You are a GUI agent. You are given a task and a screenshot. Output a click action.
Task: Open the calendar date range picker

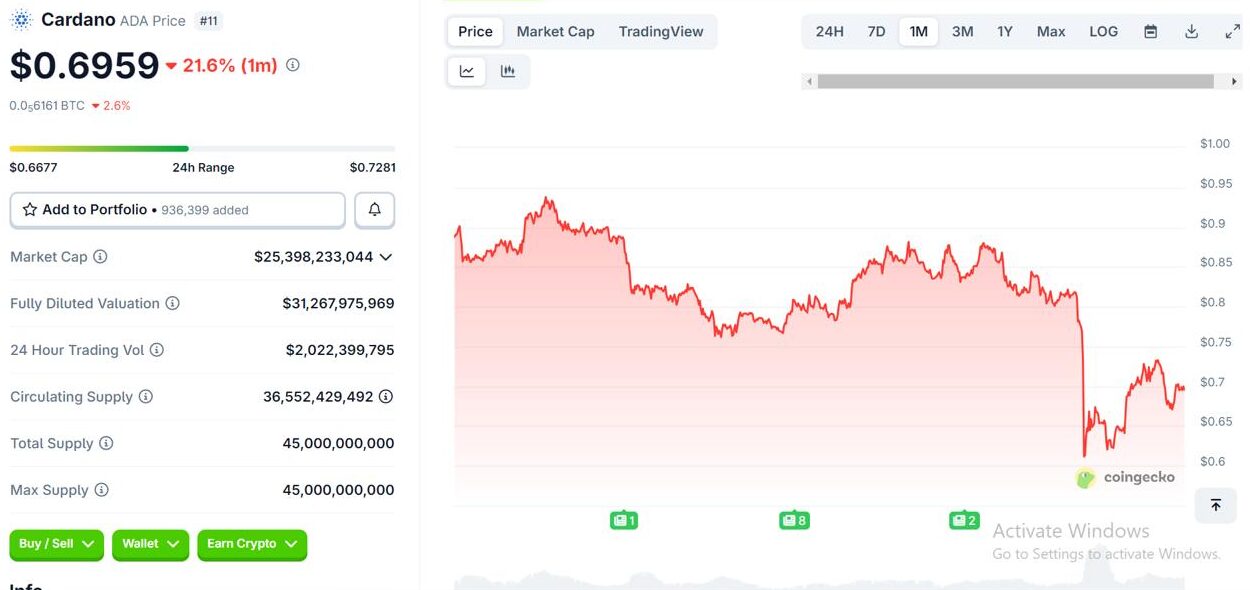click(1150, 32)
